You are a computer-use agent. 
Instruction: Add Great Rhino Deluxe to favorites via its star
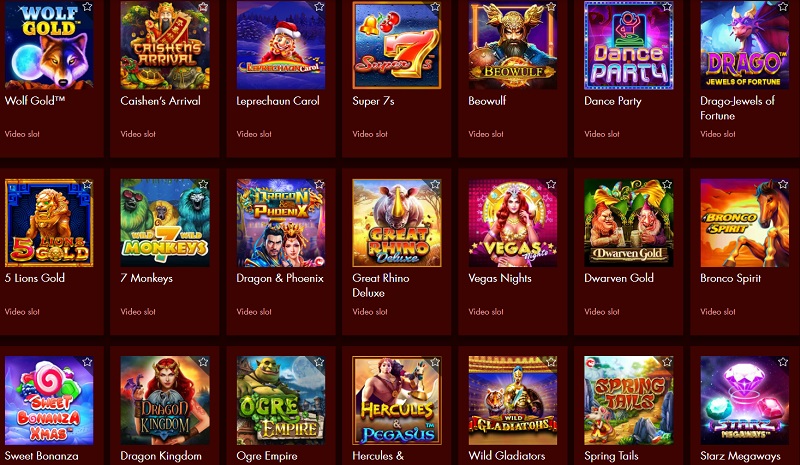(x=435, y=184)
